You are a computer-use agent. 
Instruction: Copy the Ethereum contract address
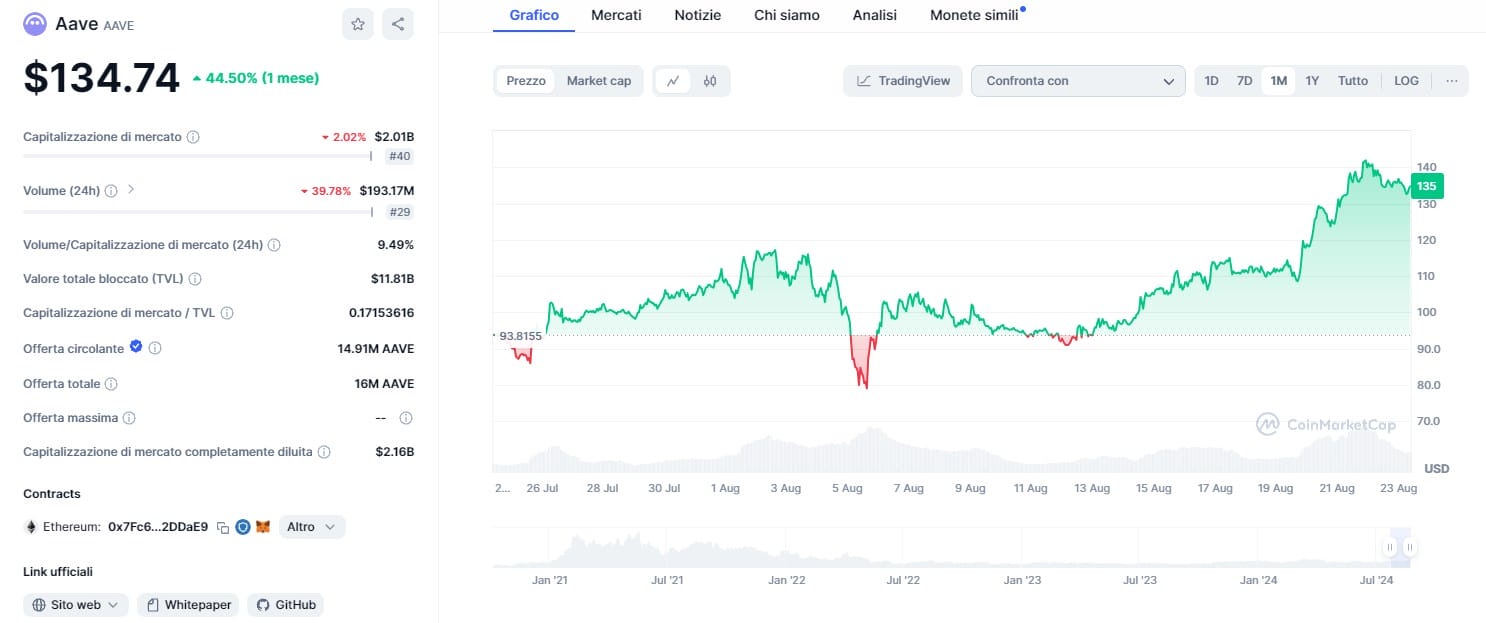click(223, 527)
